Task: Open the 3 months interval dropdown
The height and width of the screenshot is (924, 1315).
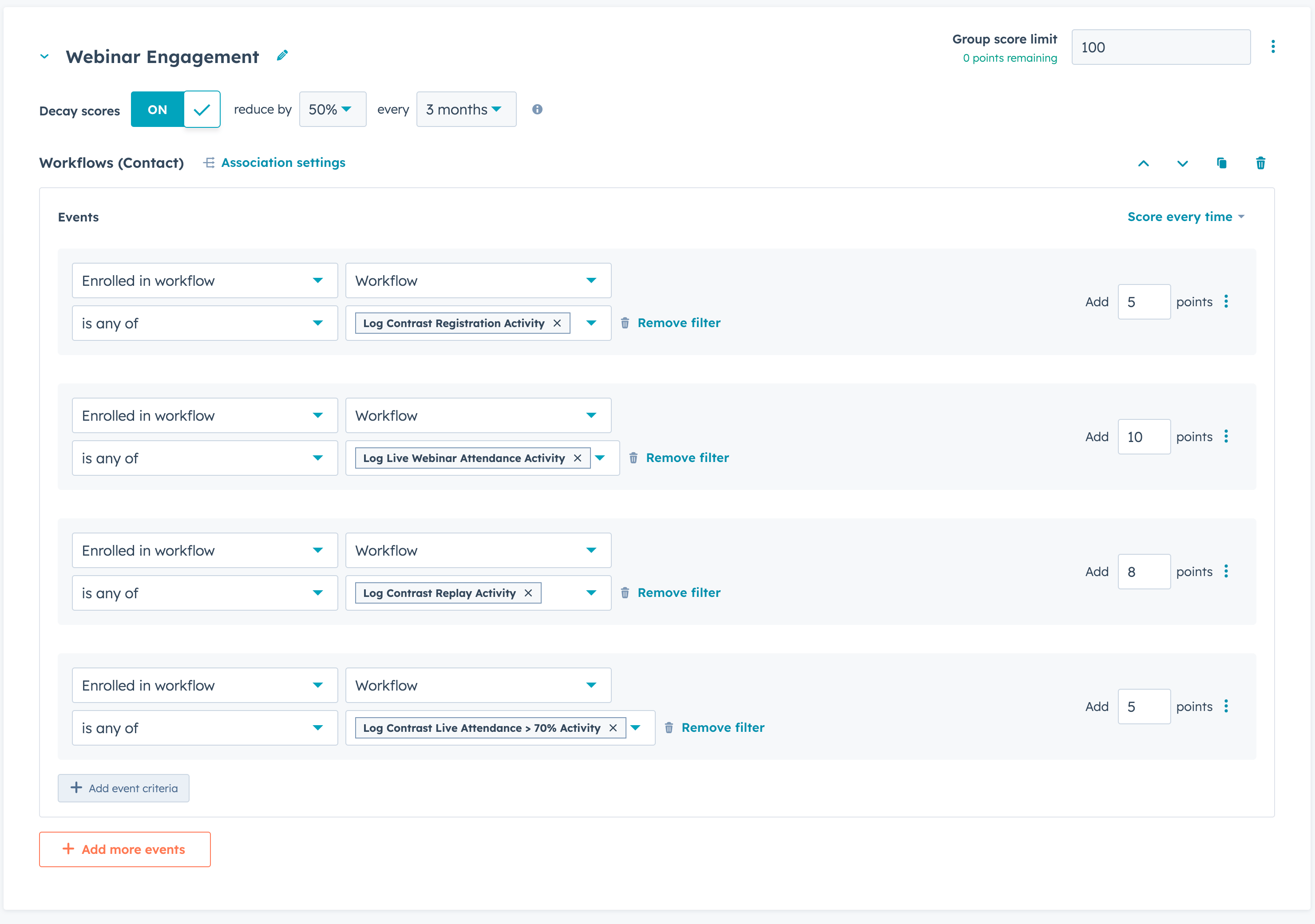Action: (x=466, y=109)
